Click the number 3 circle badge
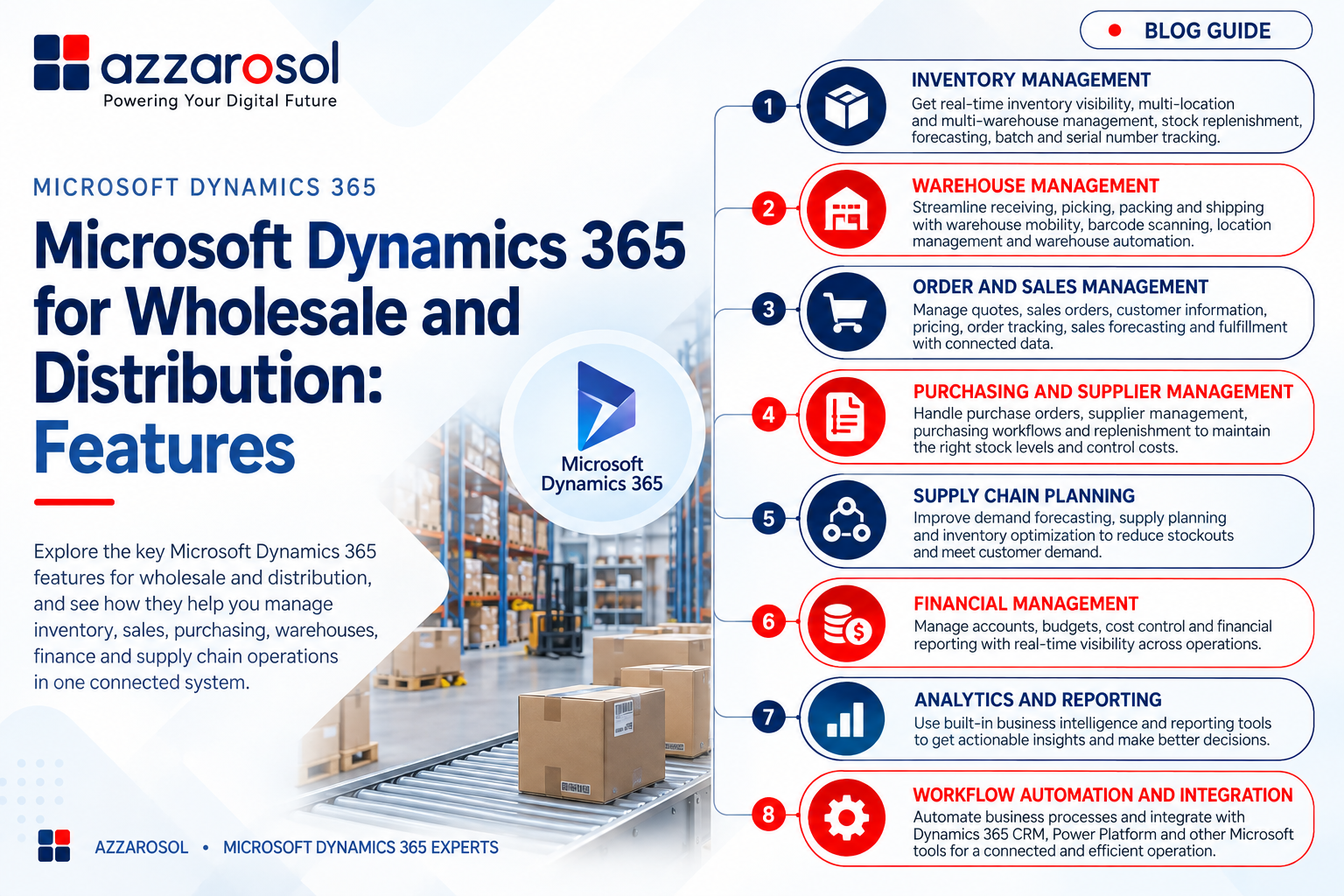This screenshot has width=1344, height=896. [768, 309]
